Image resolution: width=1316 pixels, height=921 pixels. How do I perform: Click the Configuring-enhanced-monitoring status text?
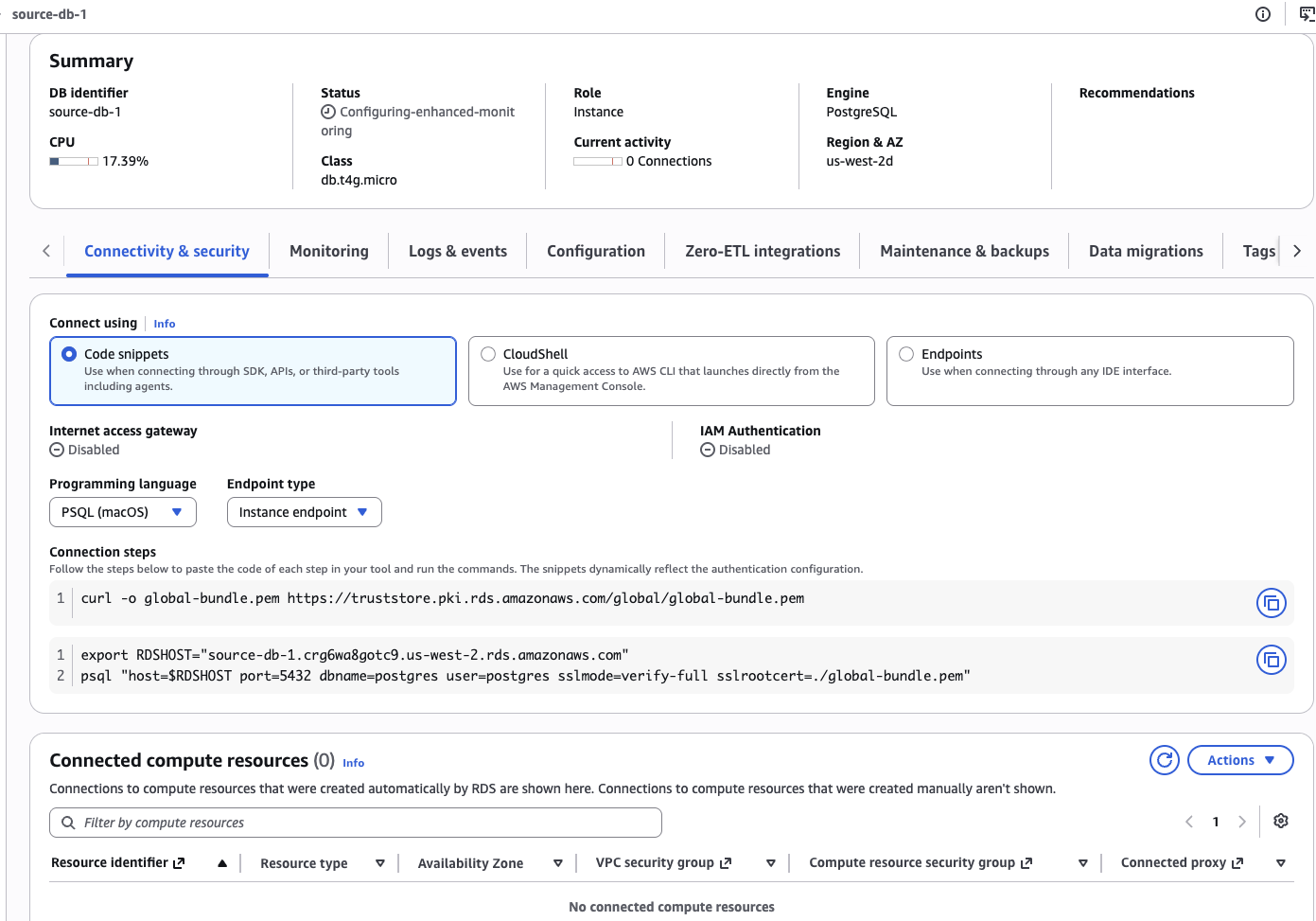click(418, 121)
